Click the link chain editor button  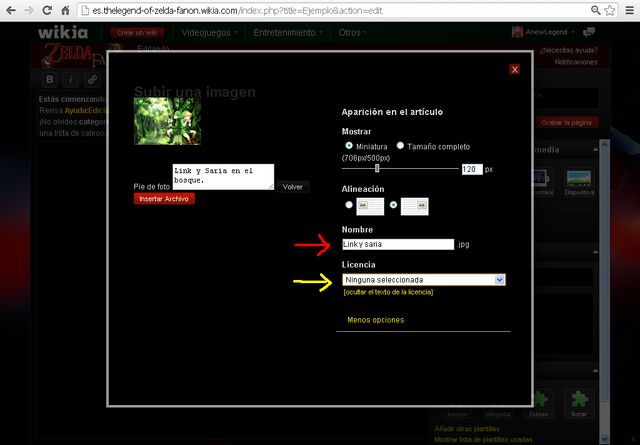(x=93, y=79)
